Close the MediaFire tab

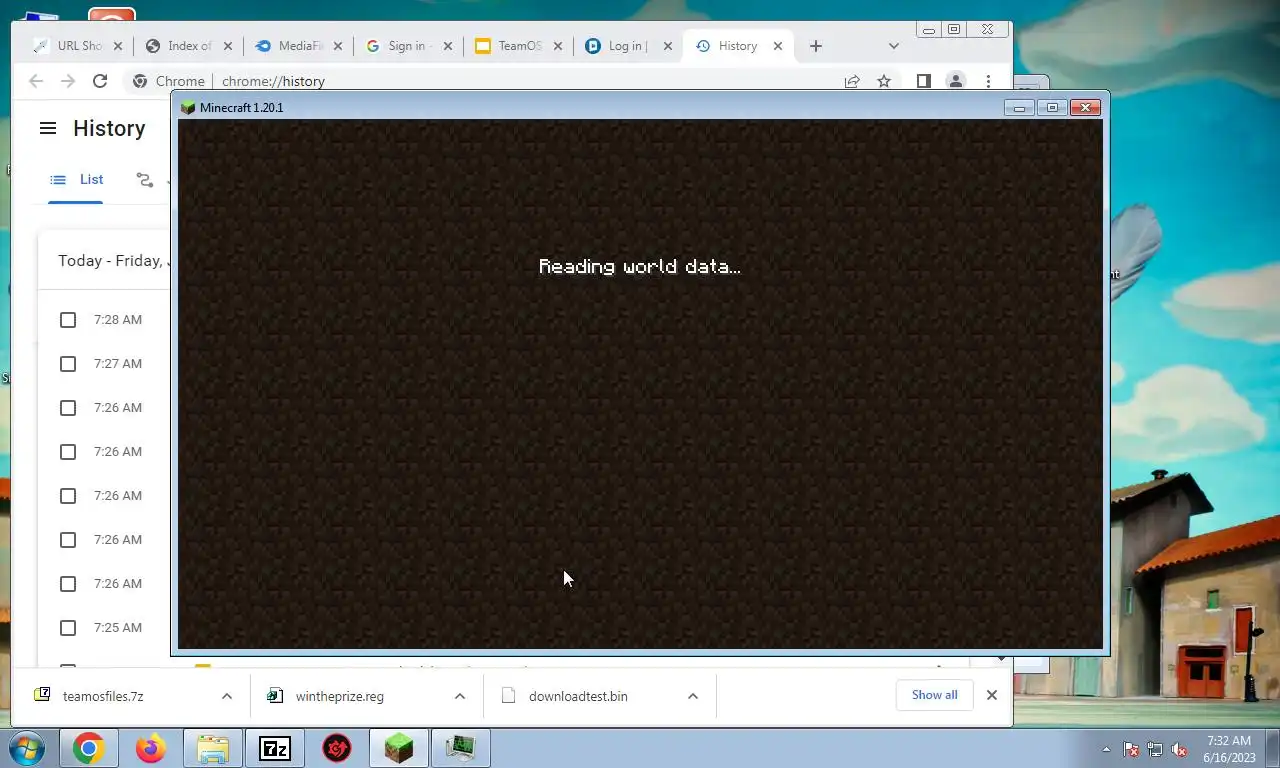click(337, 46)
